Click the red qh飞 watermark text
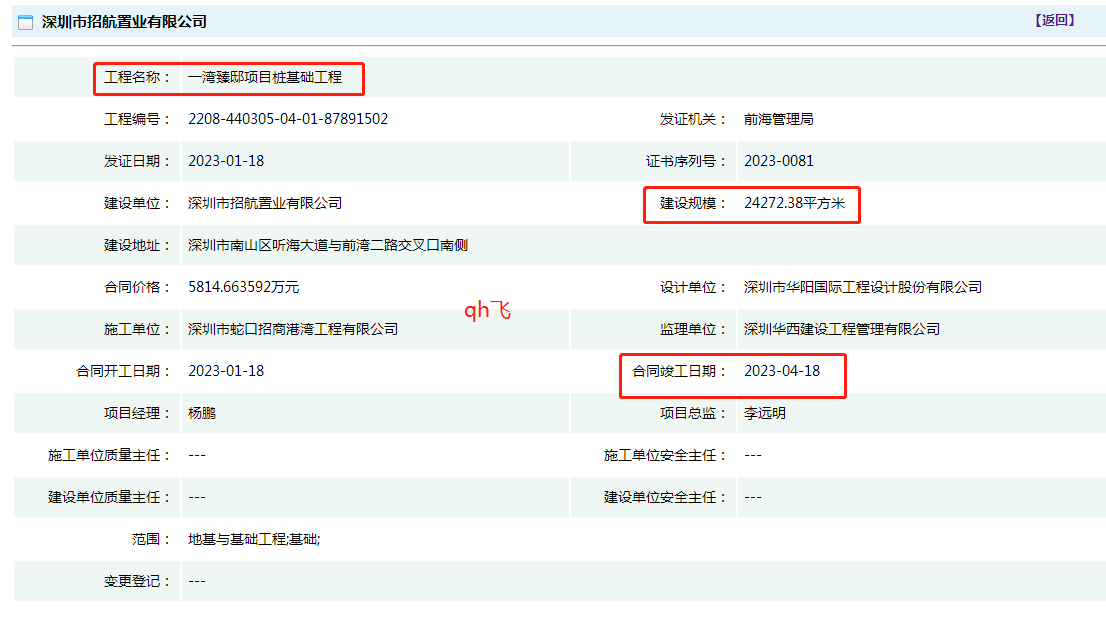 point(487,310)
